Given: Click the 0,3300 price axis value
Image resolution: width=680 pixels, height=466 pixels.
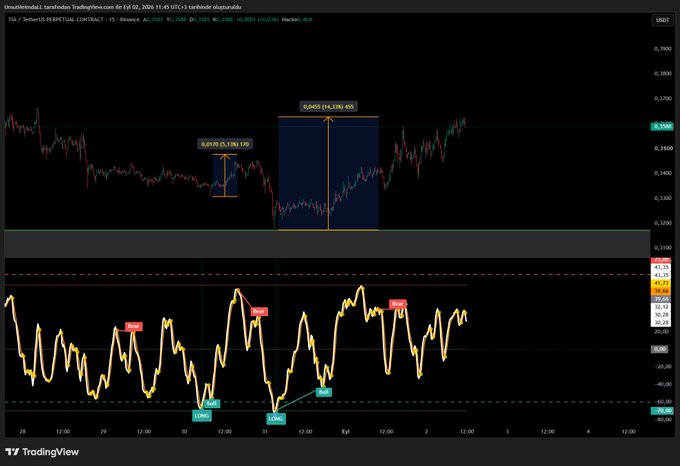Looking at the screenshot, I should point(663,198).
